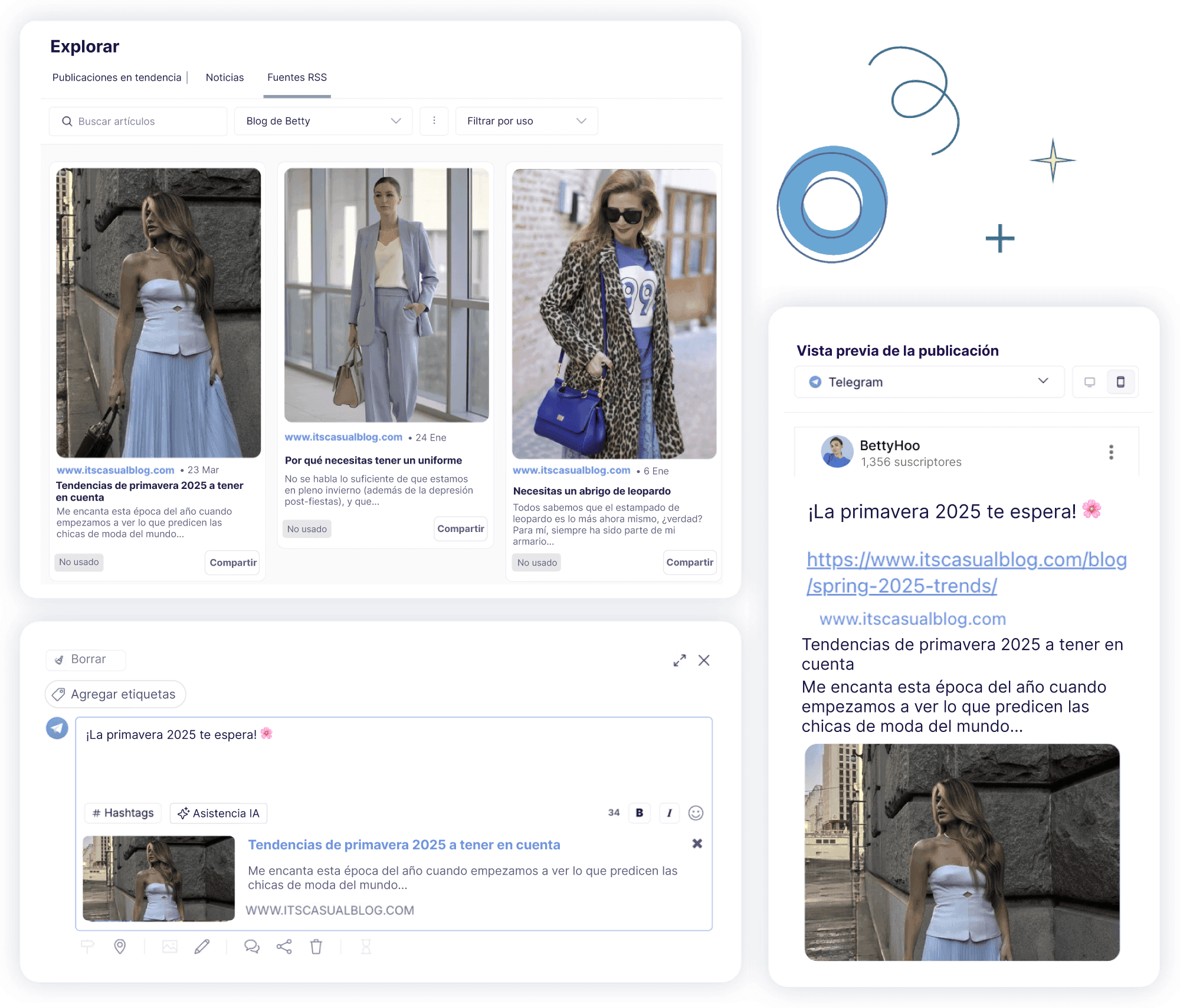Click Compartir on the leopard coat article
Image resolution: width=1180 pixels, height=1008 pixels.
(x=689, y=562)
